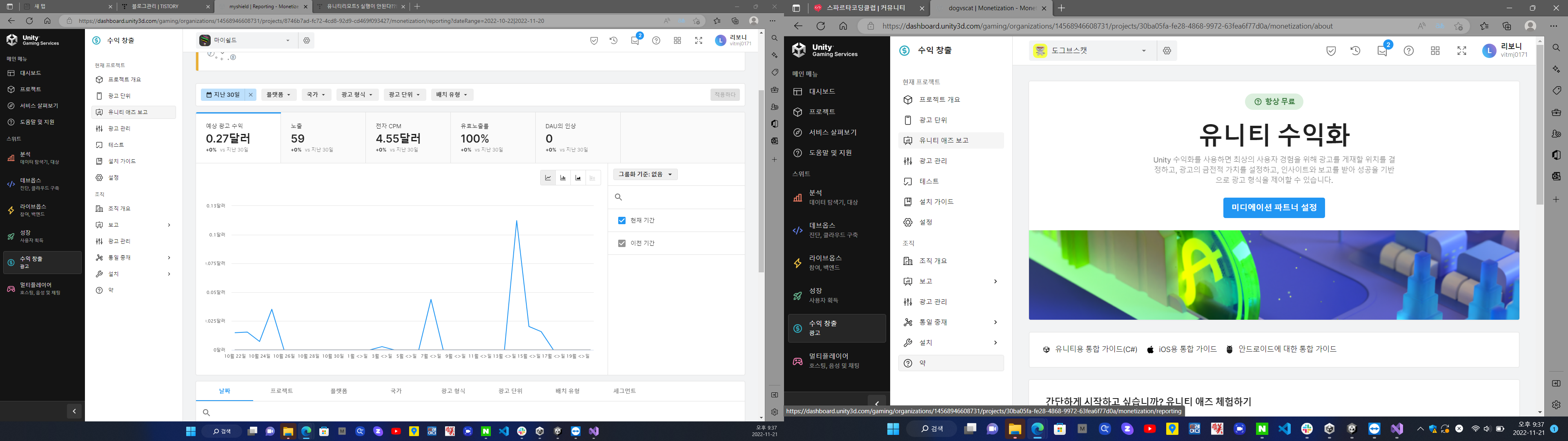1568x441 pixels.
Task: Click the myshield window vertical scrollbar
Action: [x=761, y=182]
